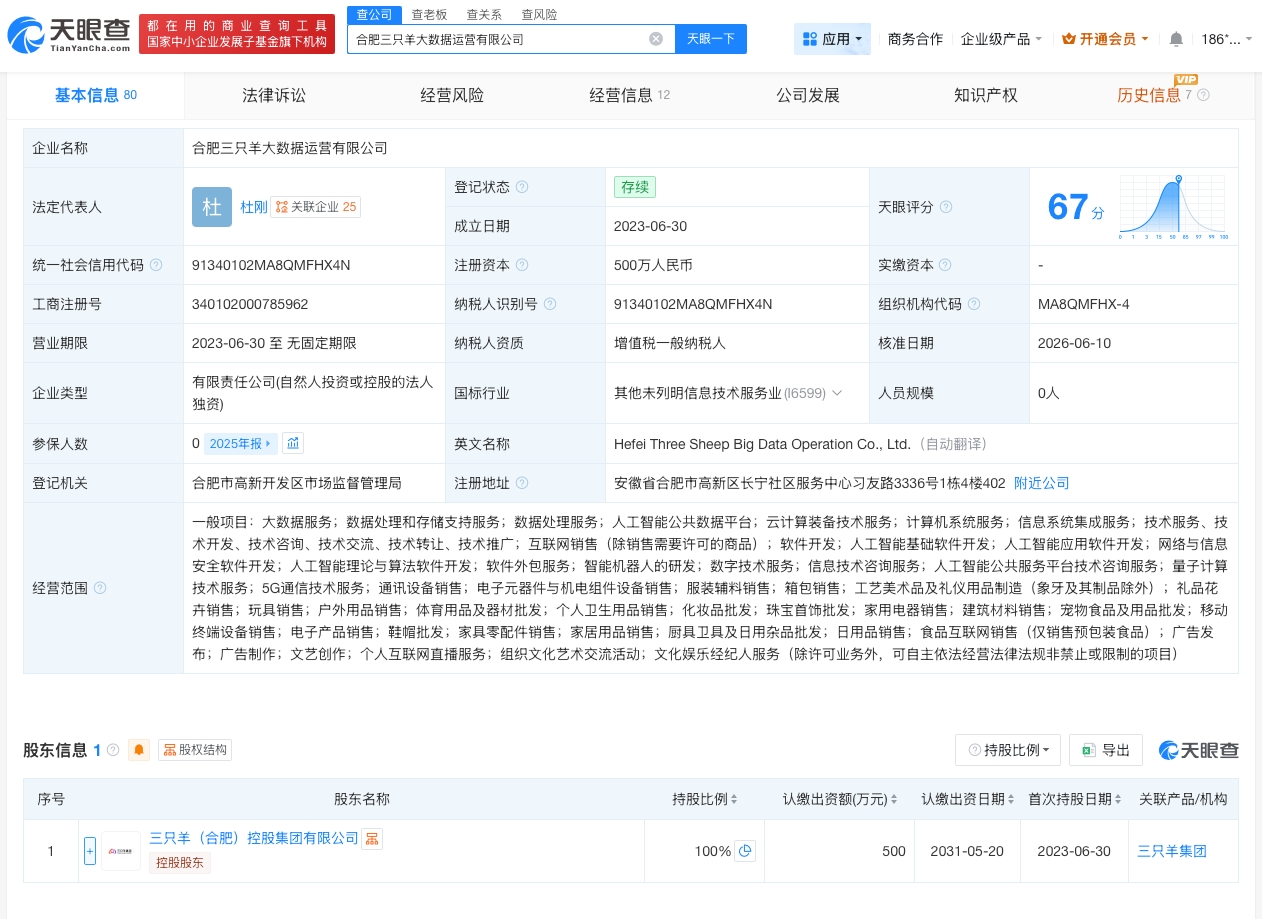This screenshot has height=919, width=1262.
Task: Open the 三只羊集团 related product link
Action: (1172, 851)
